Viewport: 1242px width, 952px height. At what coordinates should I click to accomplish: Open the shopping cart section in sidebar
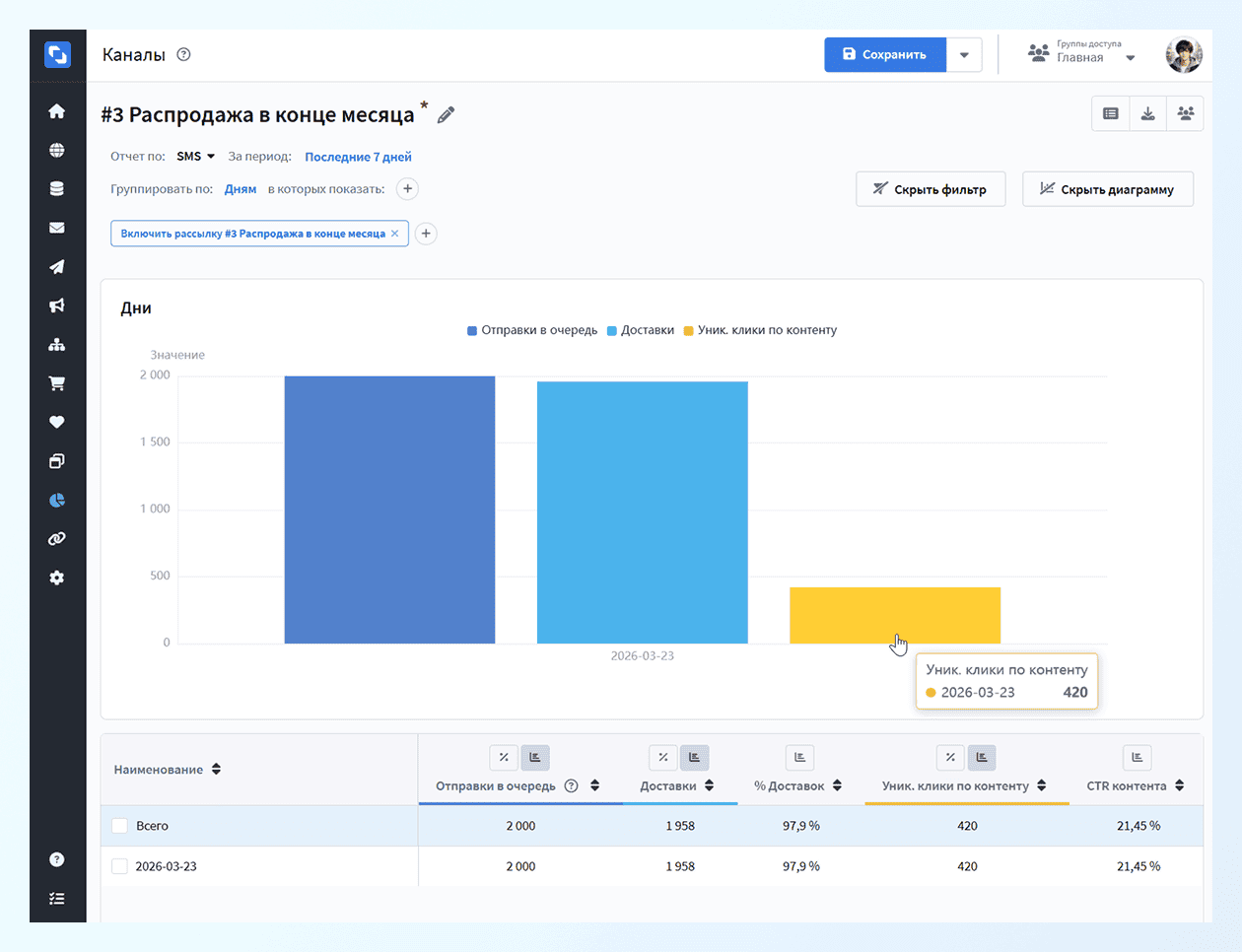click(x=57, y=383)
